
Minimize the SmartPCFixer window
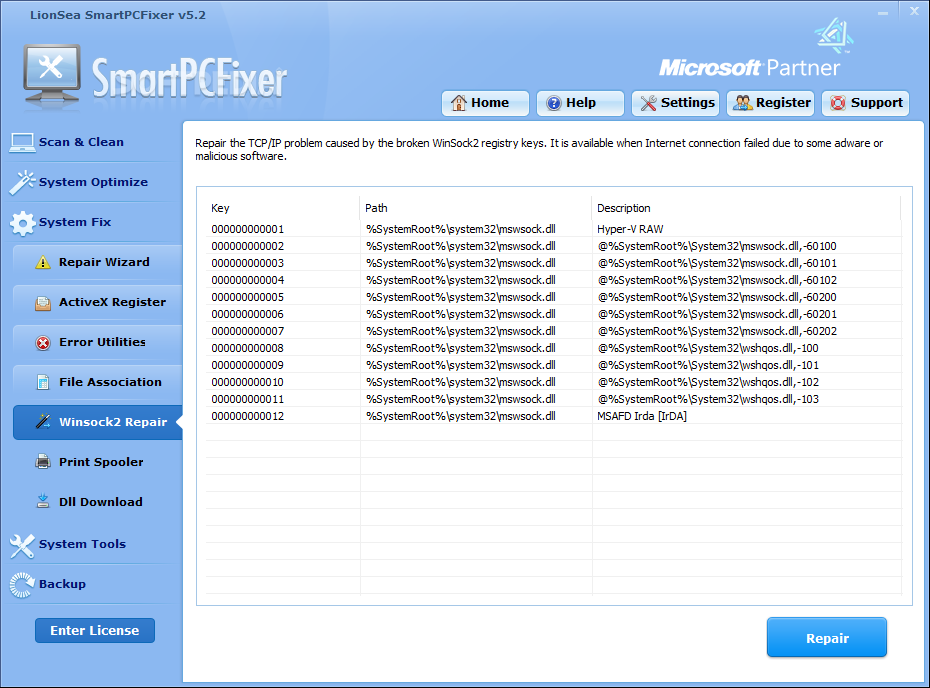(883, 12)
